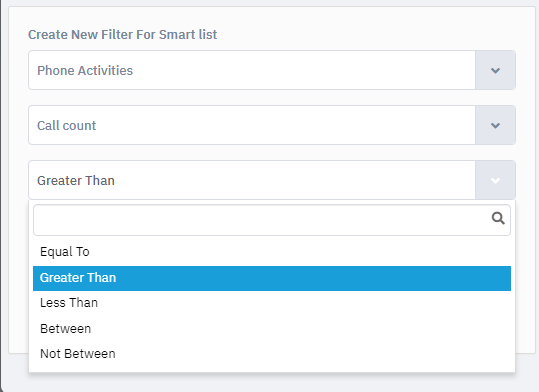
Task: Choose the Not Between option
Action: [x=272, y=354]
